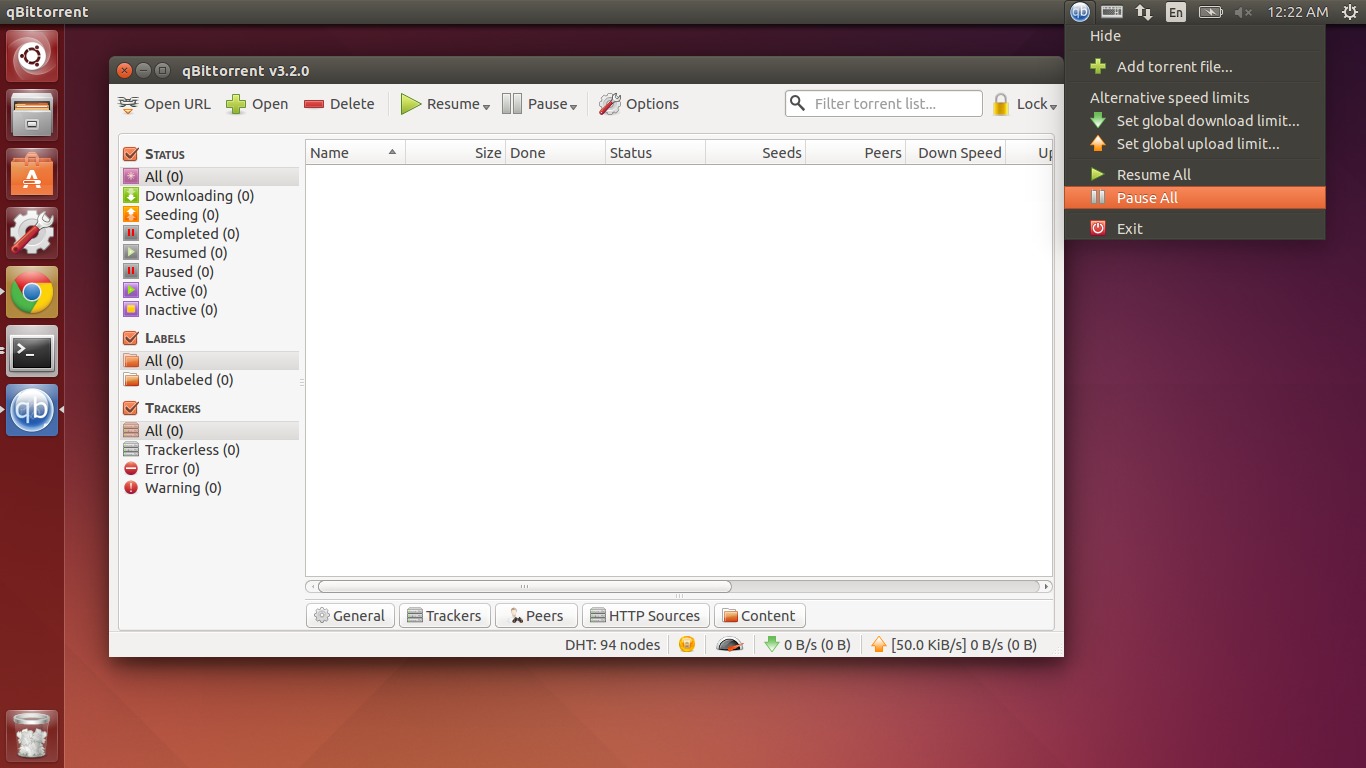Click the Unlabeled folder icon
1366x768 pixels.
coord(131,380)
